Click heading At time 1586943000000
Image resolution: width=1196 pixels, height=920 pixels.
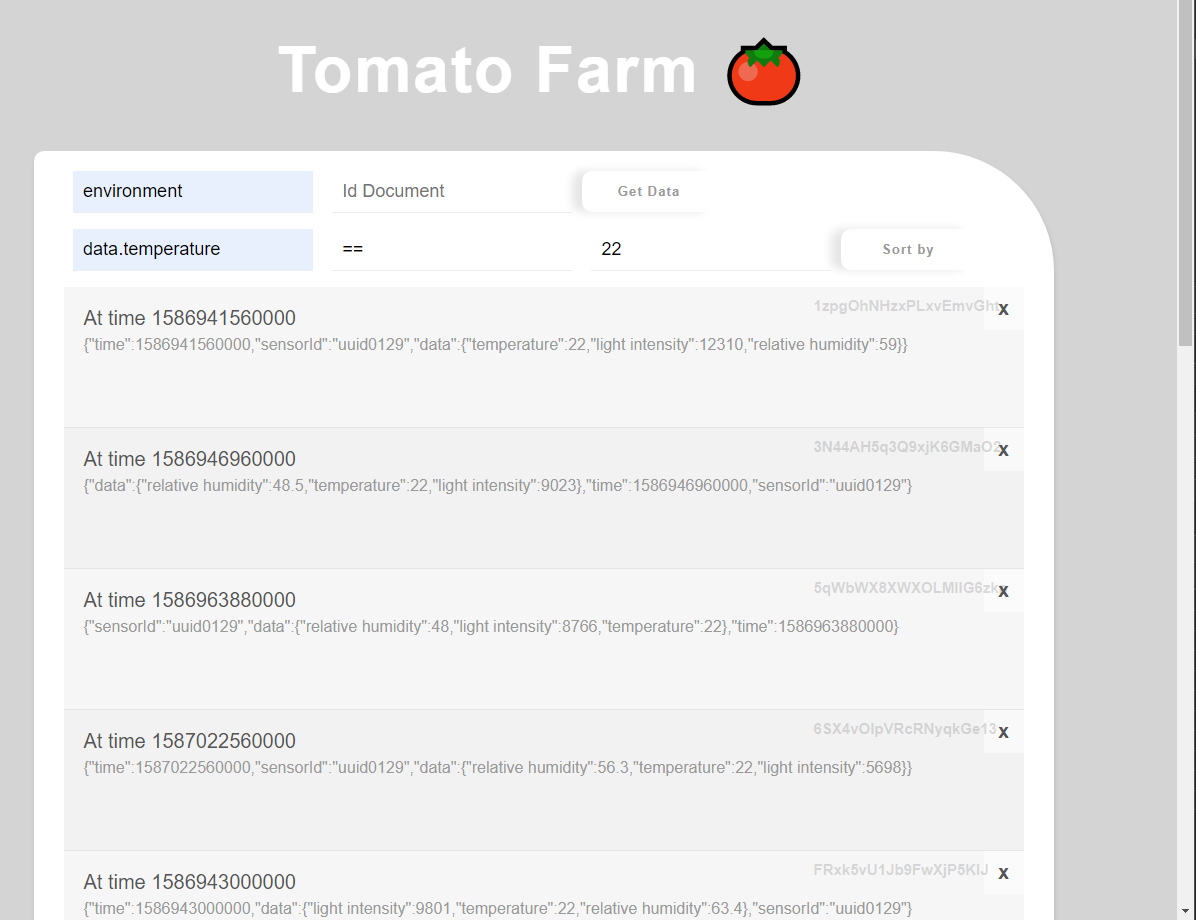[x=189, y=883]
